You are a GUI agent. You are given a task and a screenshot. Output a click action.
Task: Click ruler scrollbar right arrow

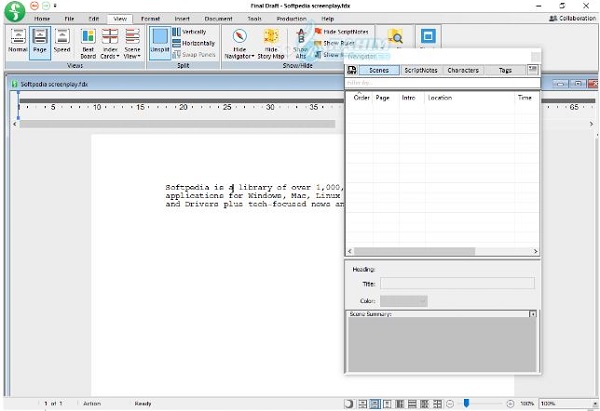point(591,124)
